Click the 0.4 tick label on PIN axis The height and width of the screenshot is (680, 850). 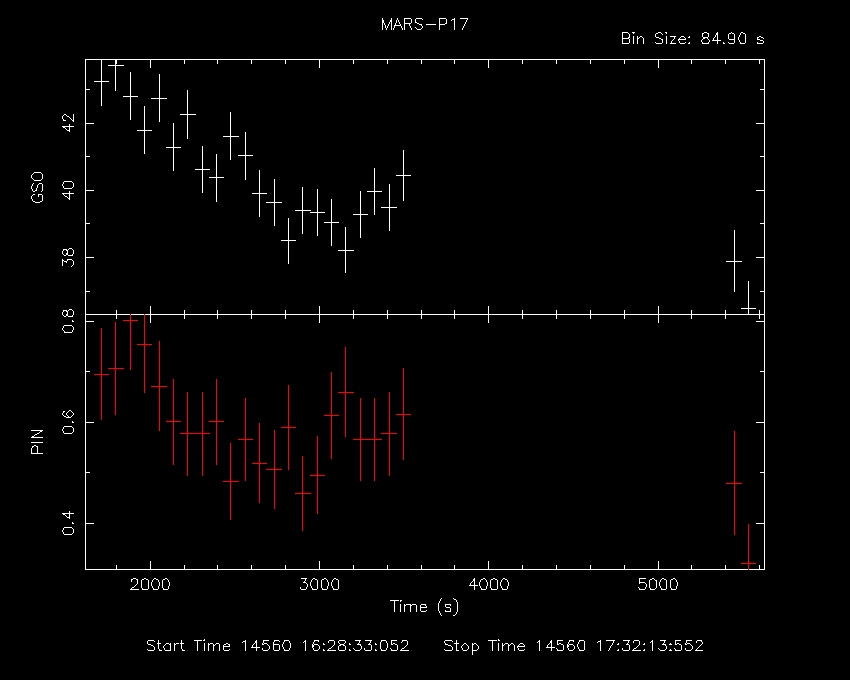click(x=69, y=523)
